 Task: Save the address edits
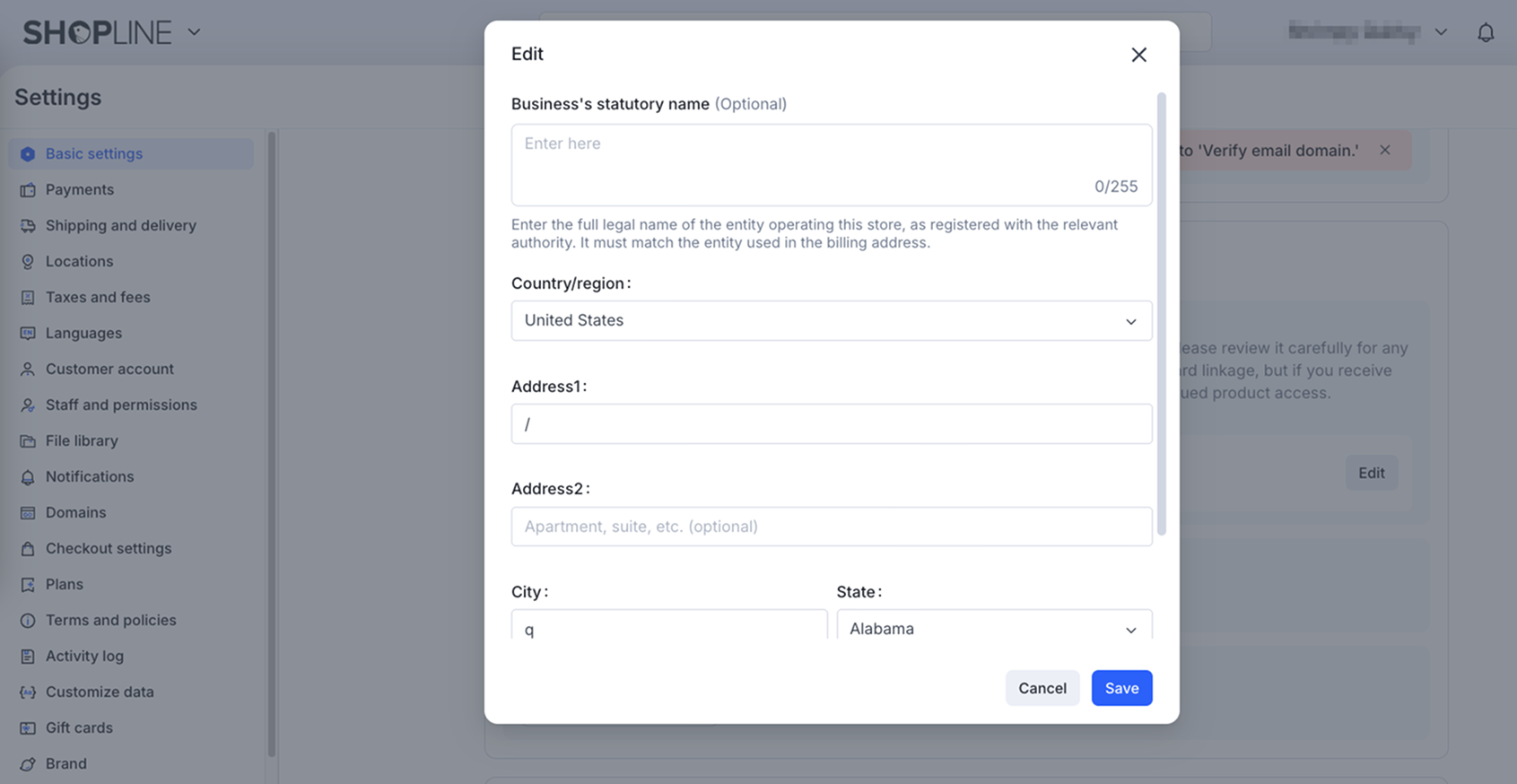1121,688
